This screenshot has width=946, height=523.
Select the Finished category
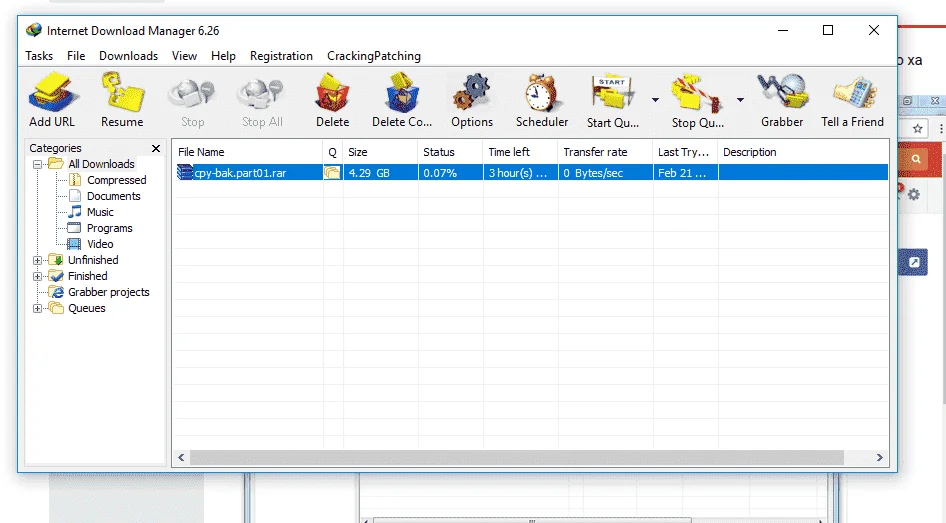tap(87, 276)
